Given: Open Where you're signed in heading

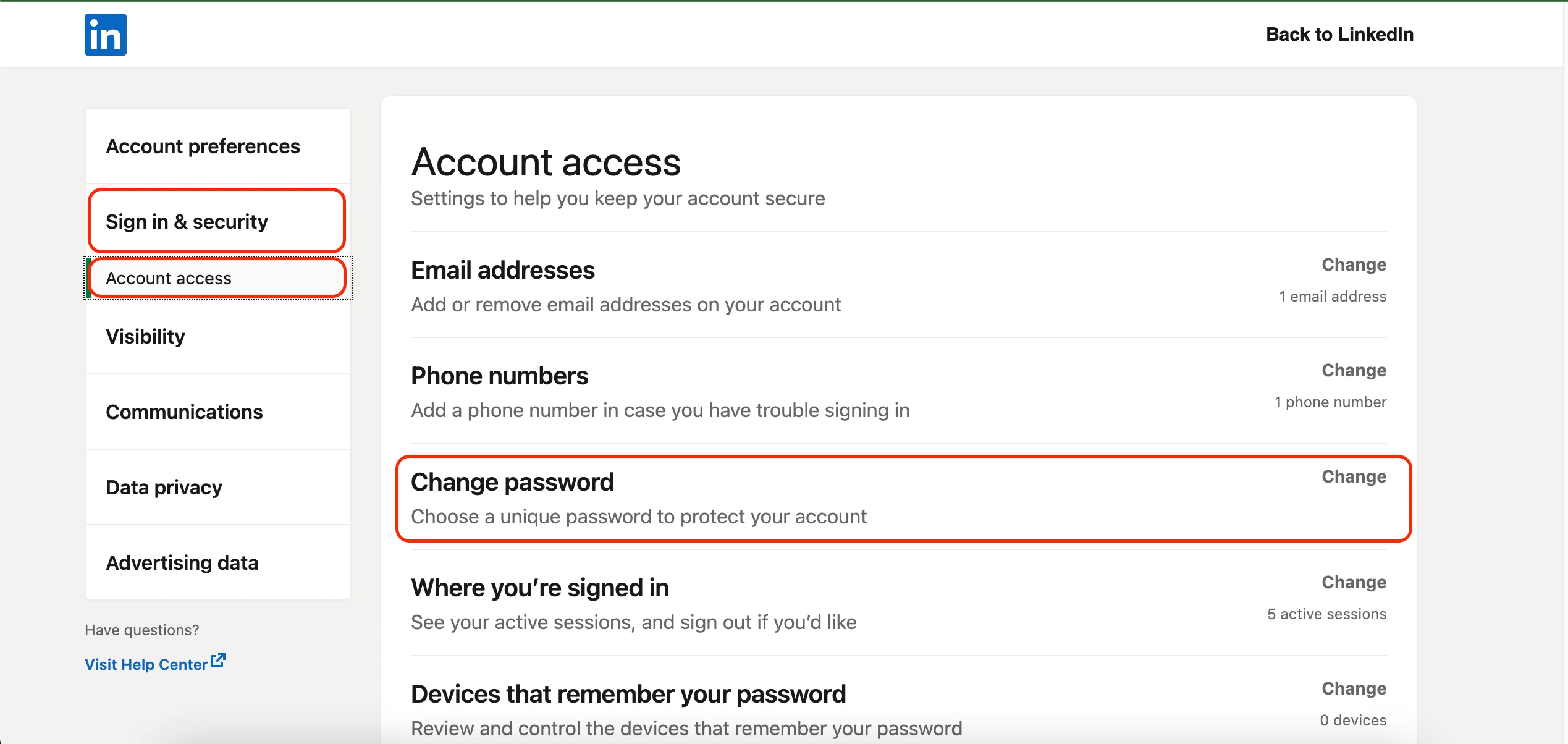Looking at the screenshot, I should tap(540, 588).
